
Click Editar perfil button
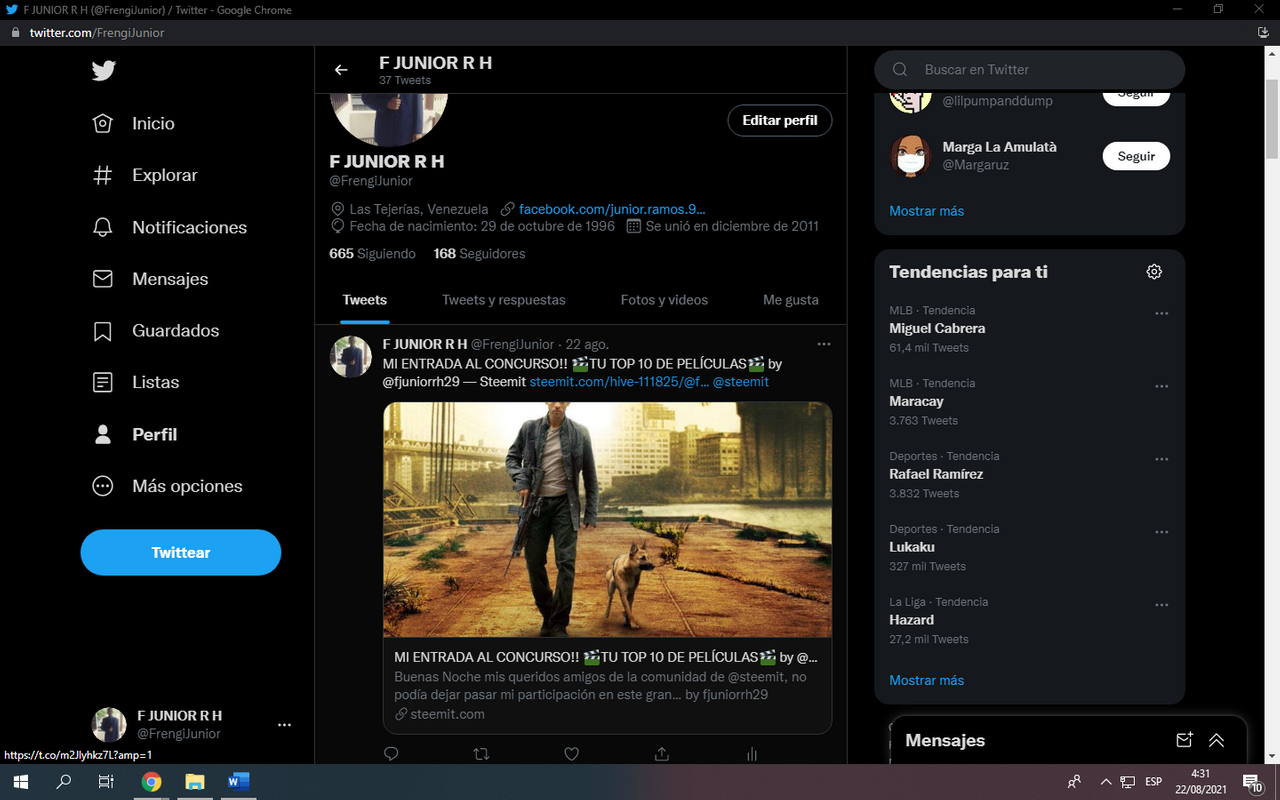(x=780, y=120)
